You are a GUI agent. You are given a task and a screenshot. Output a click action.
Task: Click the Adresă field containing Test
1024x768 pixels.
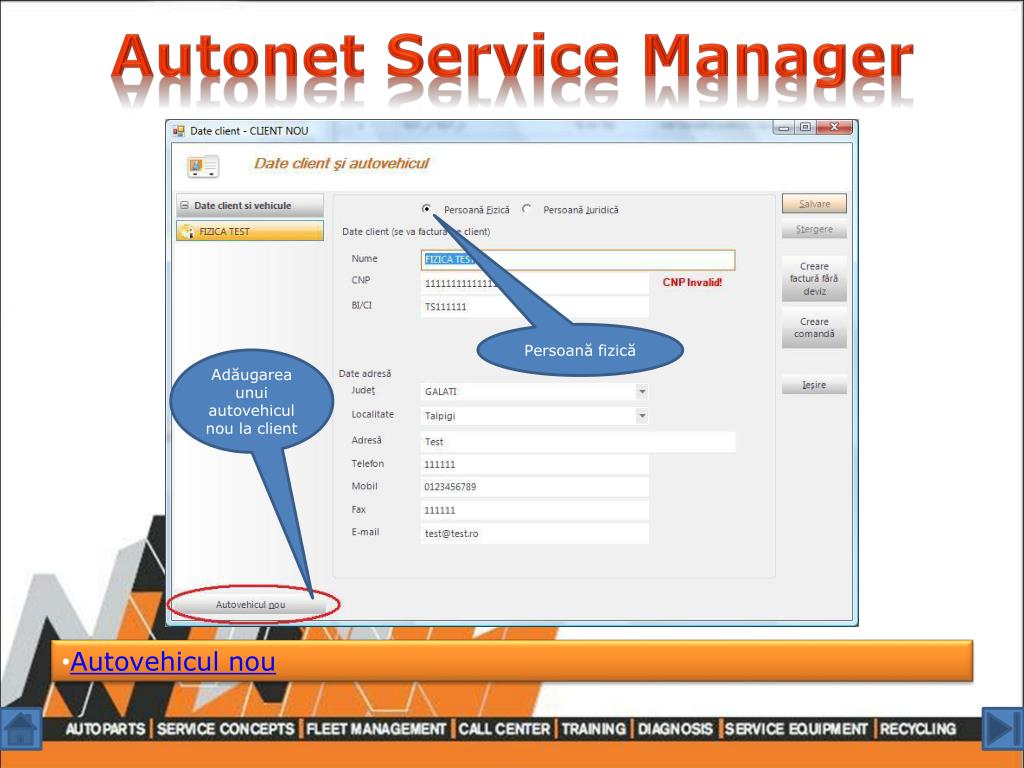click(x=578, y=442)
